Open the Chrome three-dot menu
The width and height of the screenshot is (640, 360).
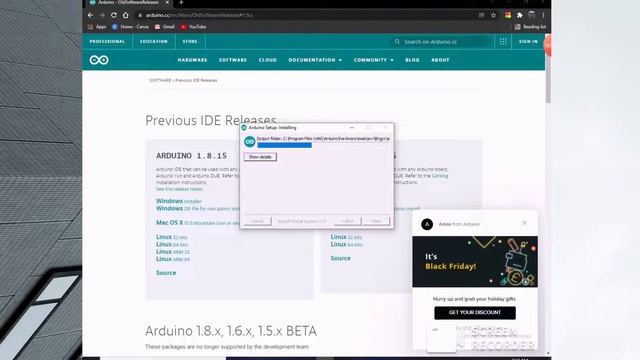pyautogui.click(x=543, y=15)
